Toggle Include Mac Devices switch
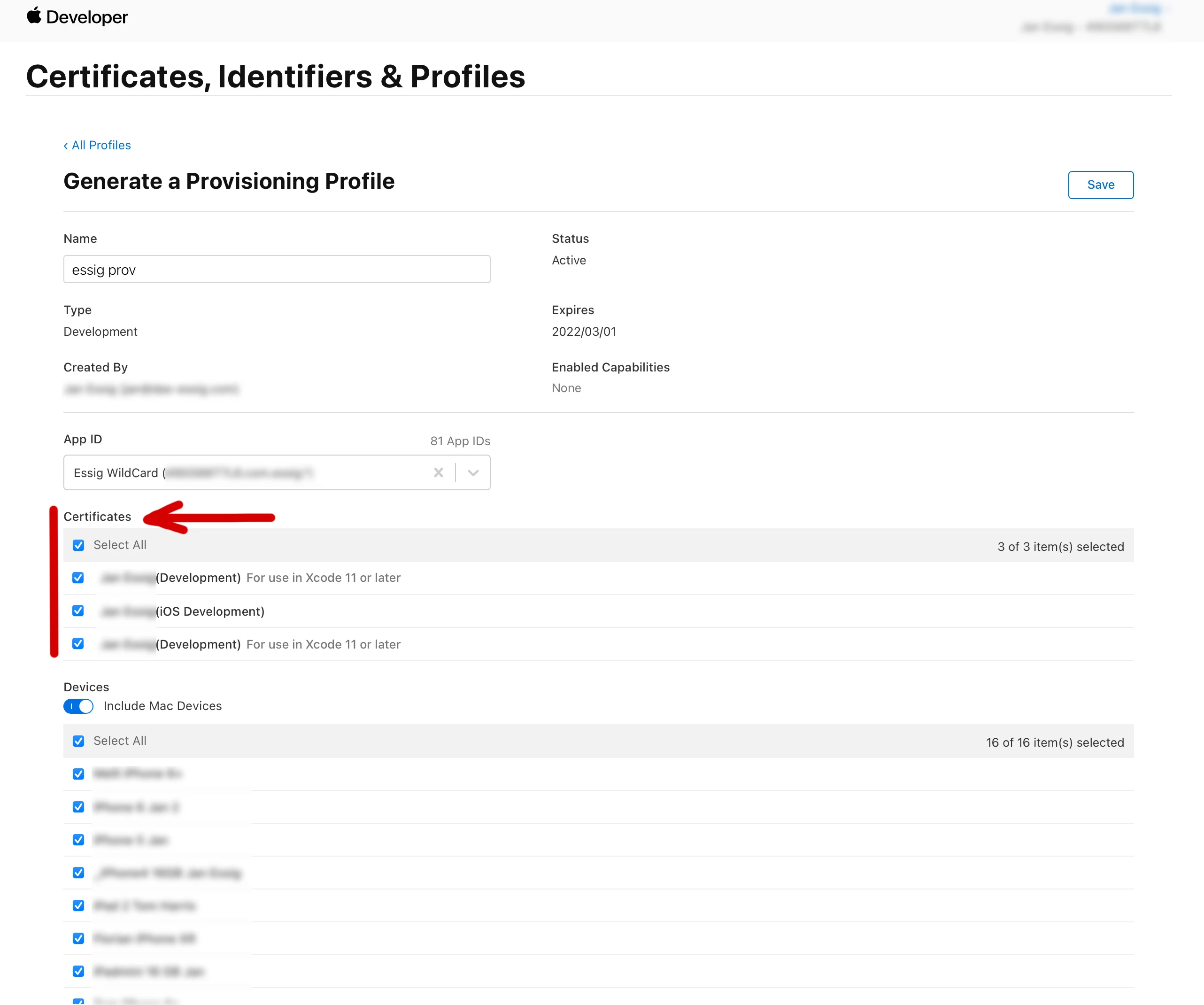The width and height of the screenshot is (1204, 1005). [78, 706]
